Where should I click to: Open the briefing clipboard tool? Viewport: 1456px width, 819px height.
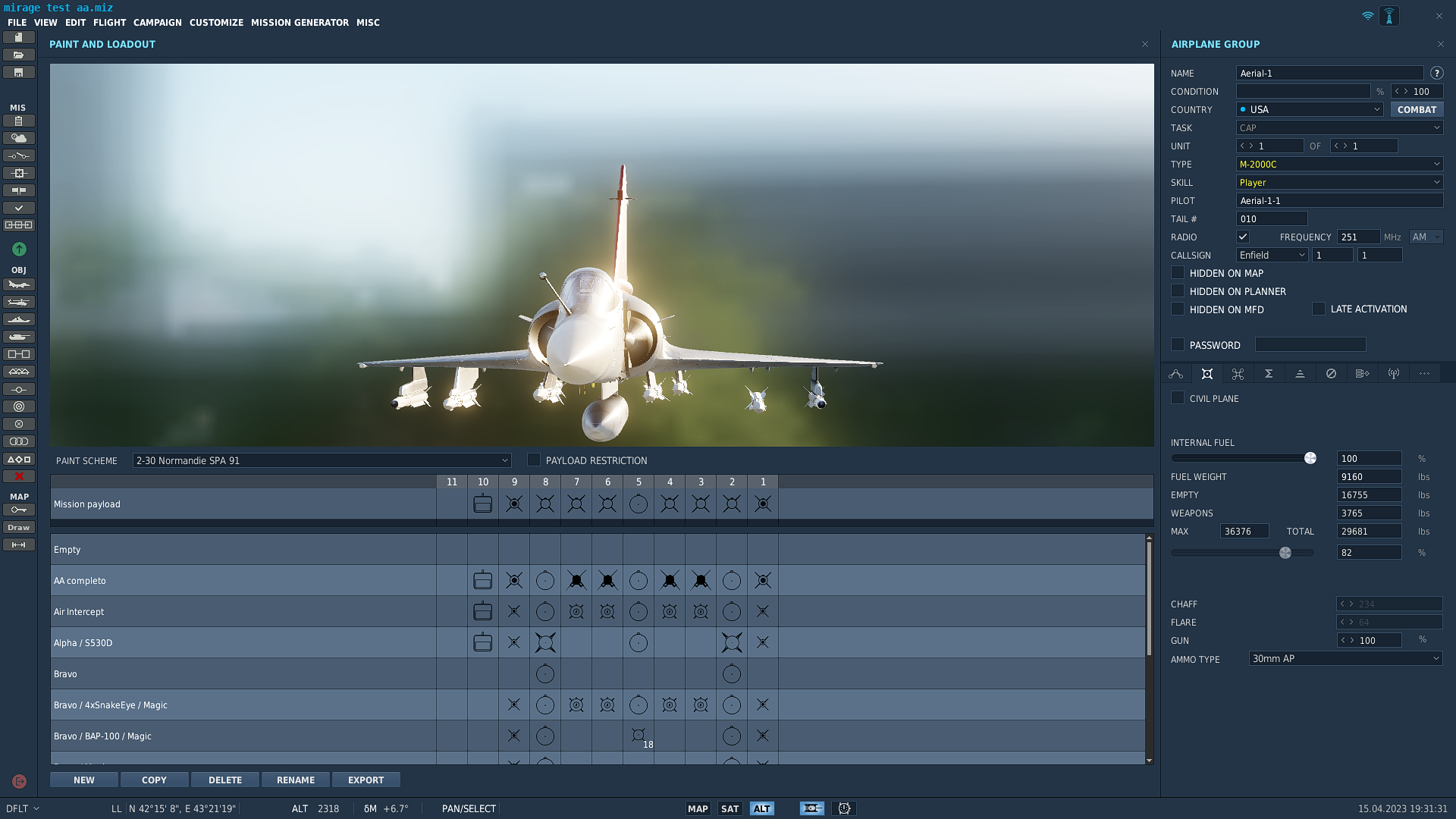[x=19, y=121]
